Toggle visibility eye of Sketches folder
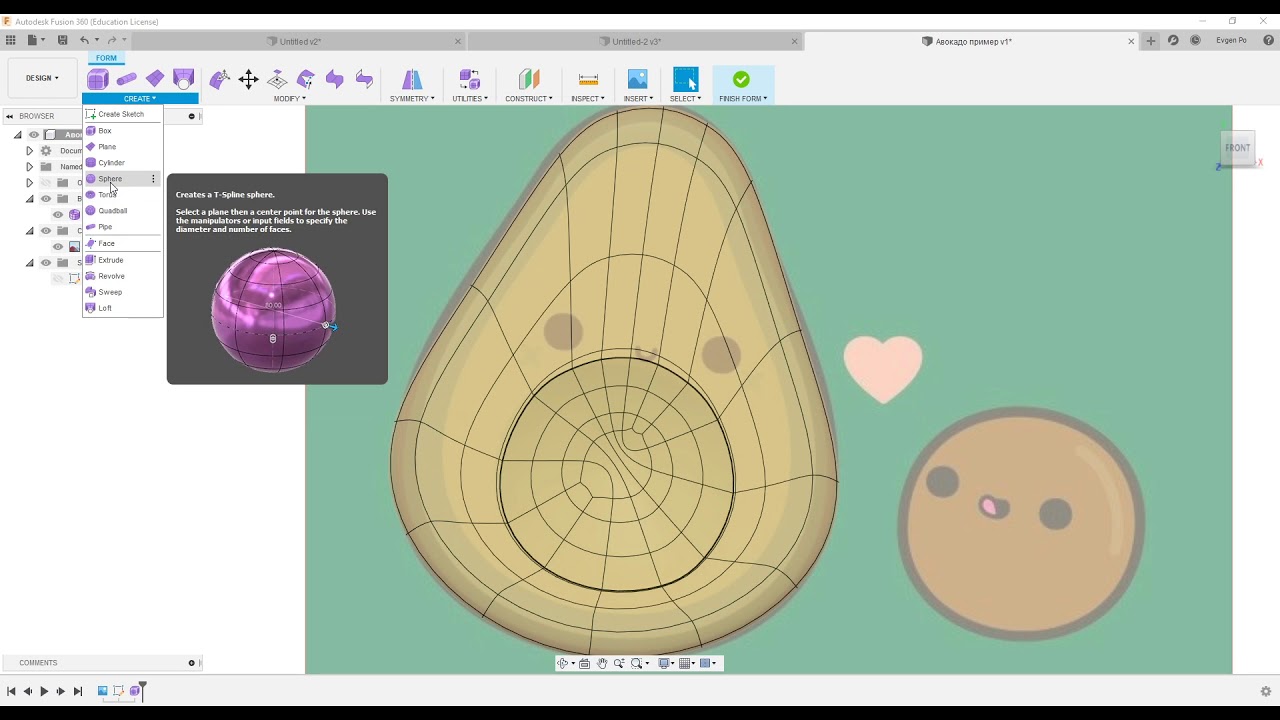The width and height of the screenshot is (1280, 720). 46,263
